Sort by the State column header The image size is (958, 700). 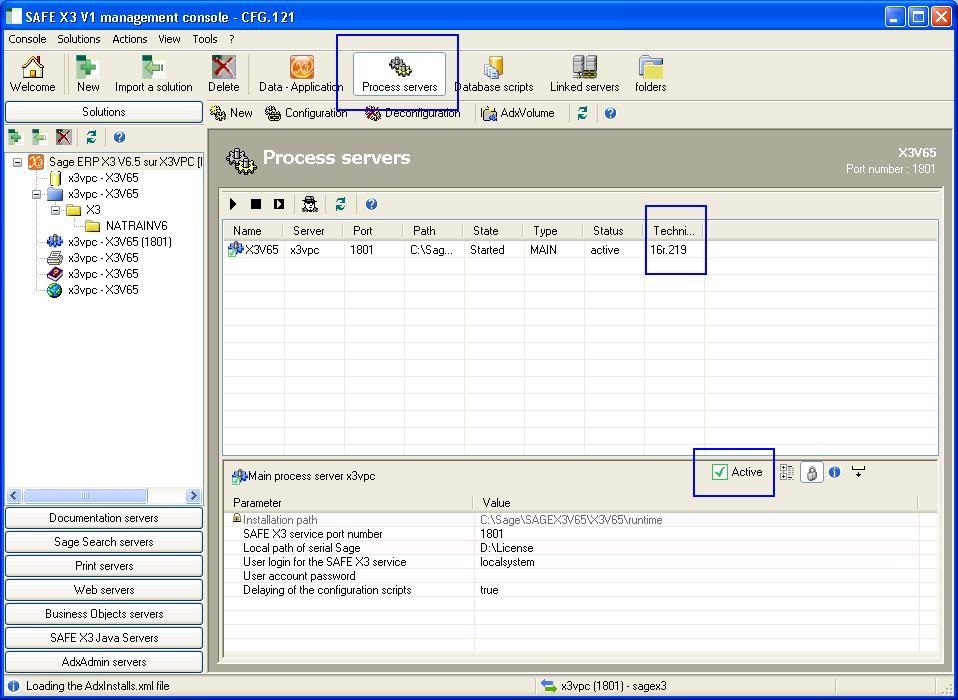click(x=492, y=231)
